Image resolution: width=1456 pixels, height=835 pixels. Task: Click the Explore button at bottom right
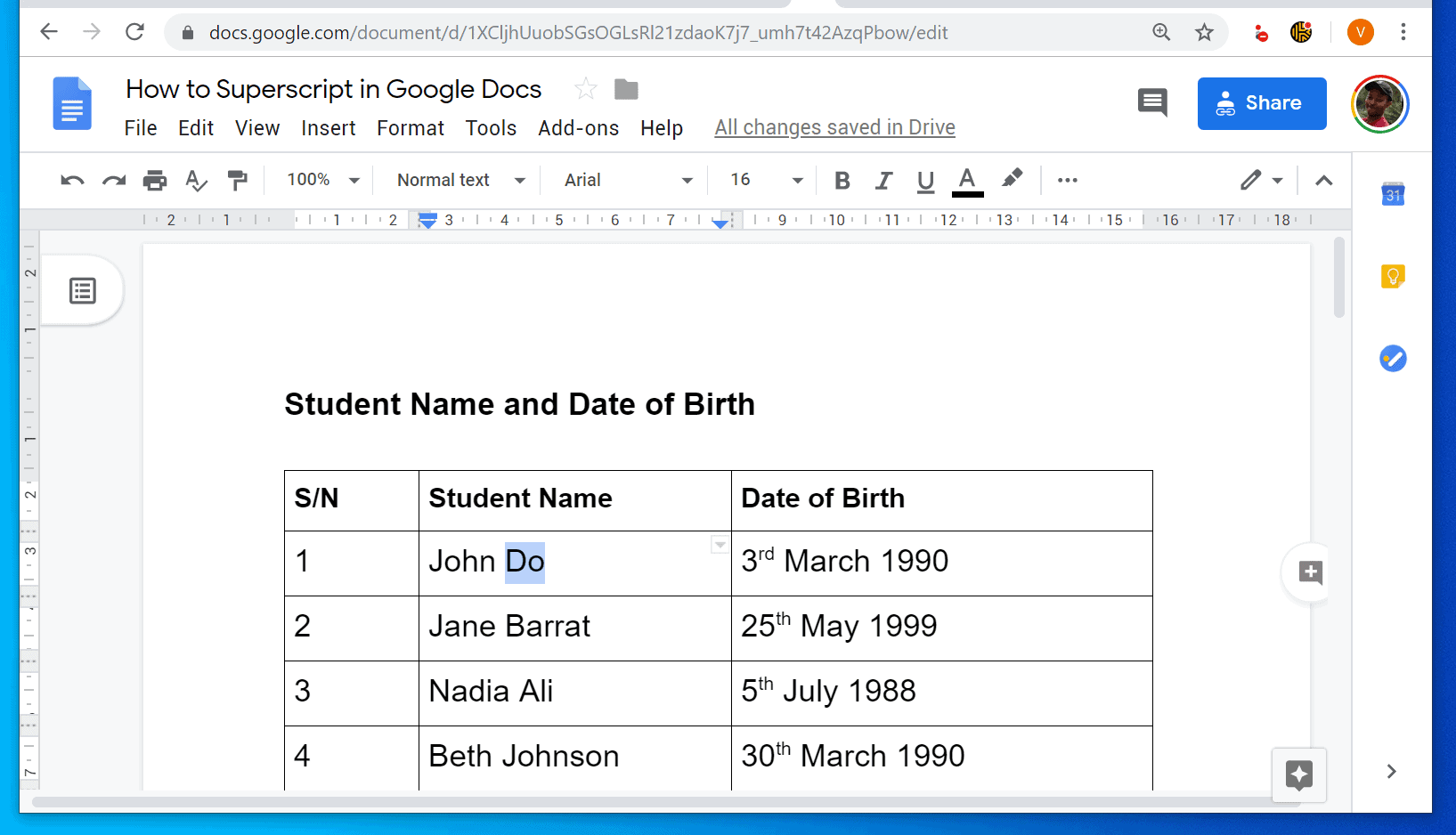(1298, 774)
